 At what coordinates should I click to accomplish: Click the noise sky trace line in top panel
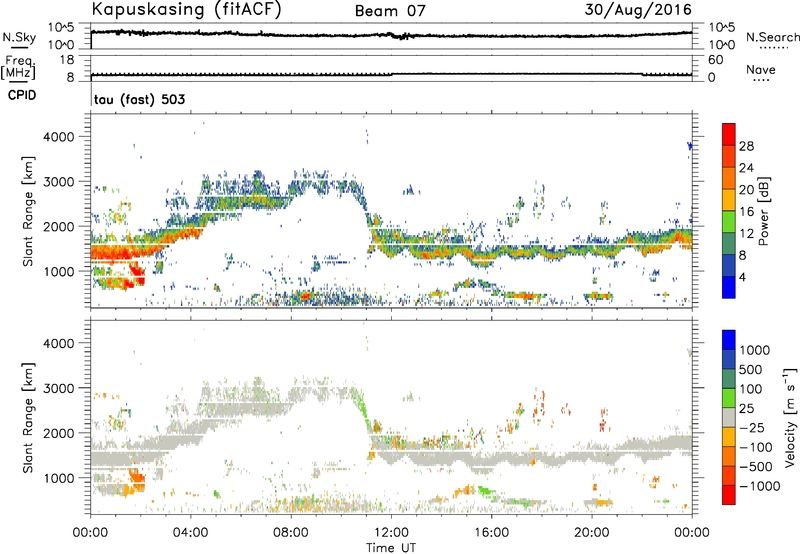[391, 35]
